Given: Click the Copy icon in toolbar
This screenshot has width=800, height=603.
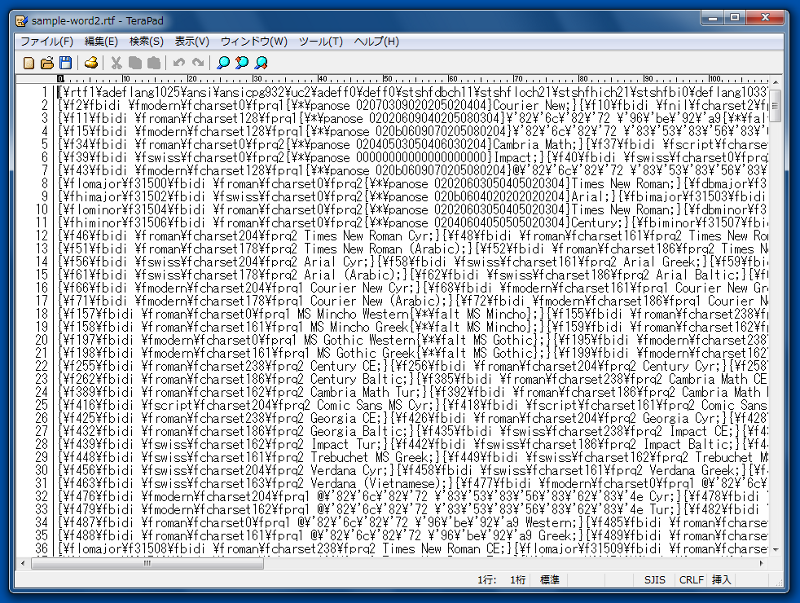Looking at the screenshot, I should pos(135,63).
